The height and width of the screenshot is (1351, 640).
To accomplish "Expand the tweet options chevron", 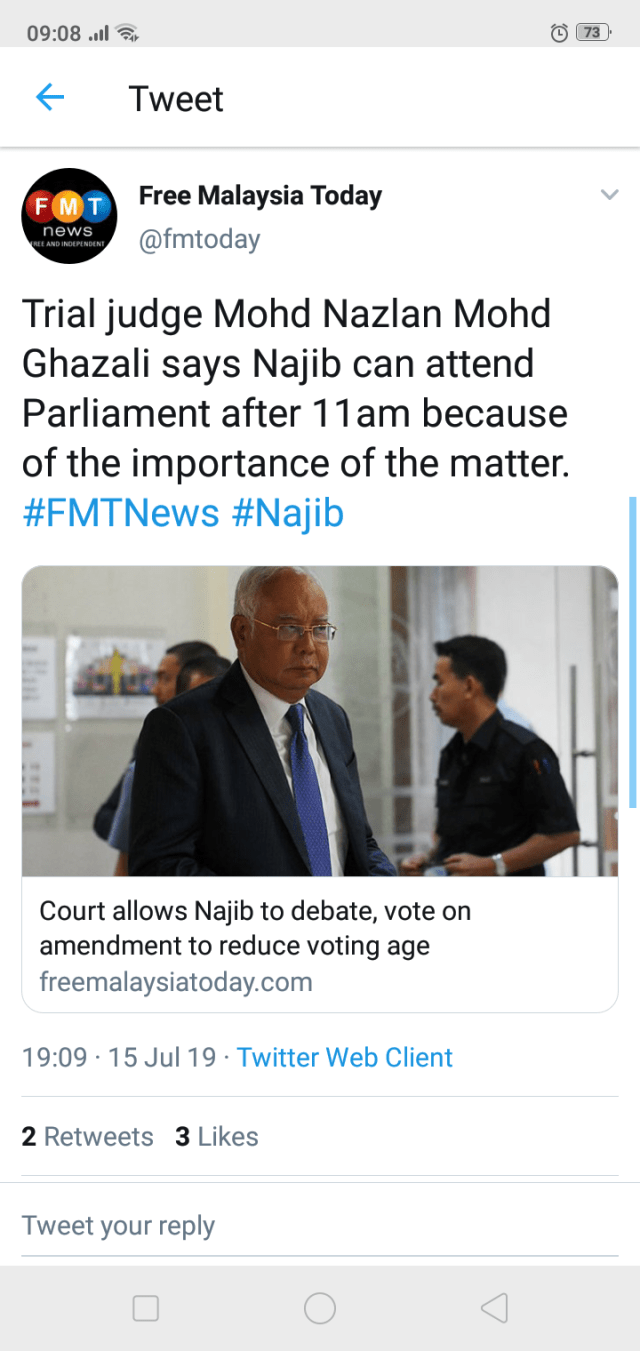I will tap(609, 195).
